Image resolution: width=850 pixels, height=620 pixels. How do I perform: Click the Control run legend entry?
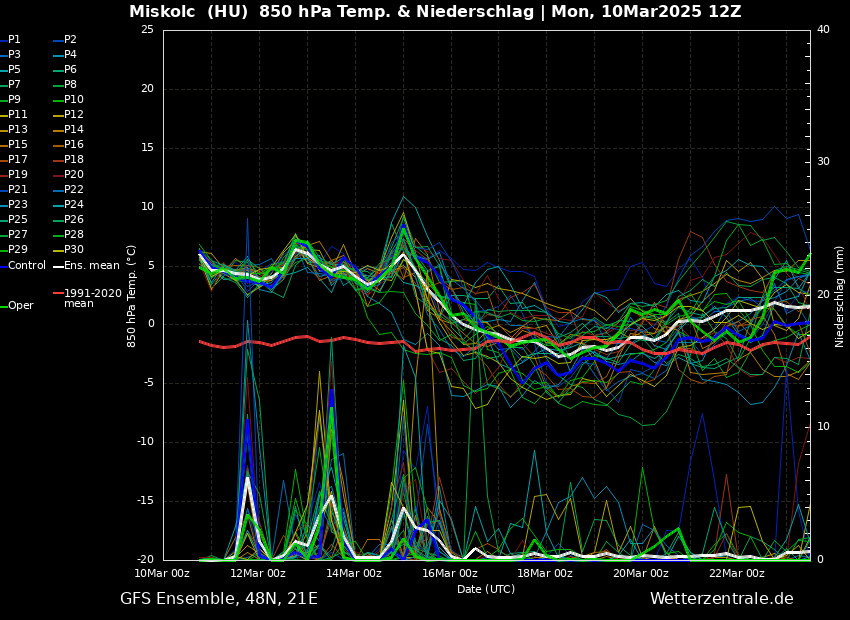coord(27,265)
